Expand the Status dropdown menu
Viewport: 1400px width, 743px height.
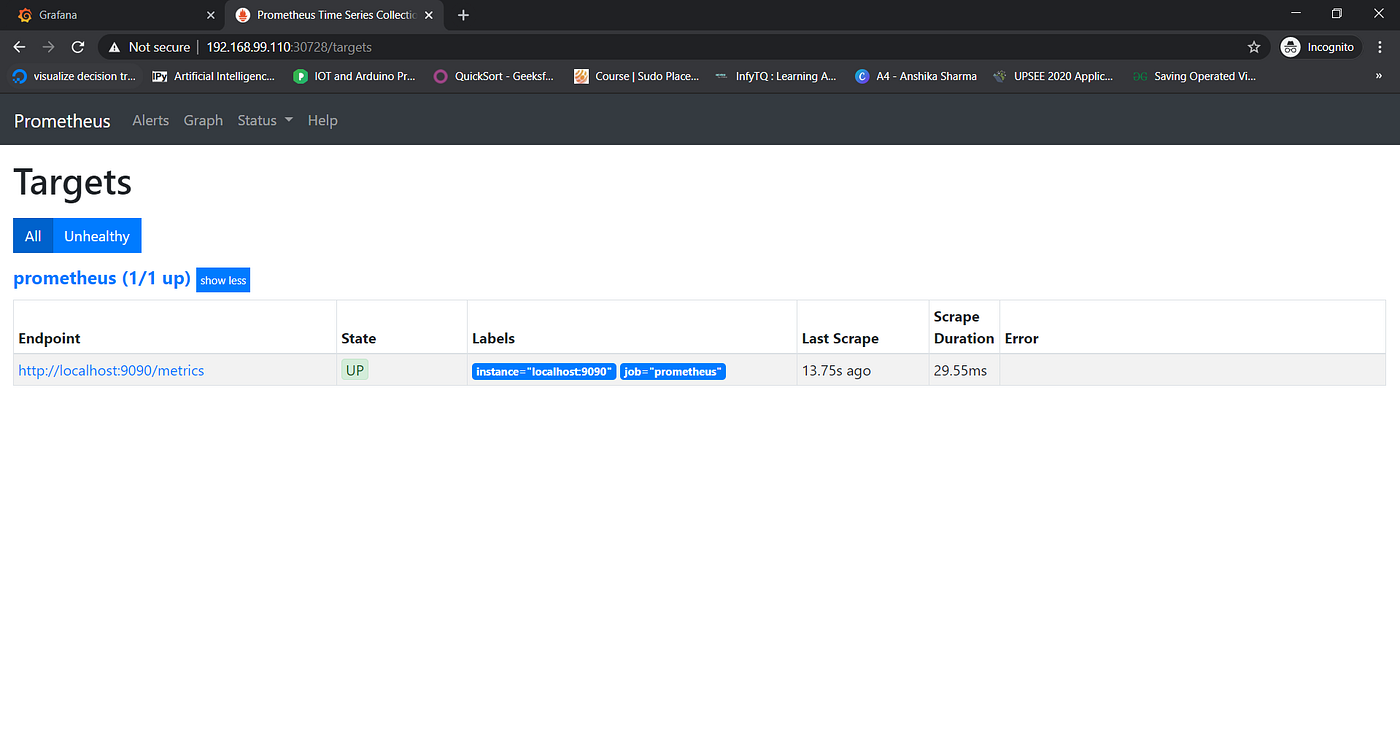265,120
